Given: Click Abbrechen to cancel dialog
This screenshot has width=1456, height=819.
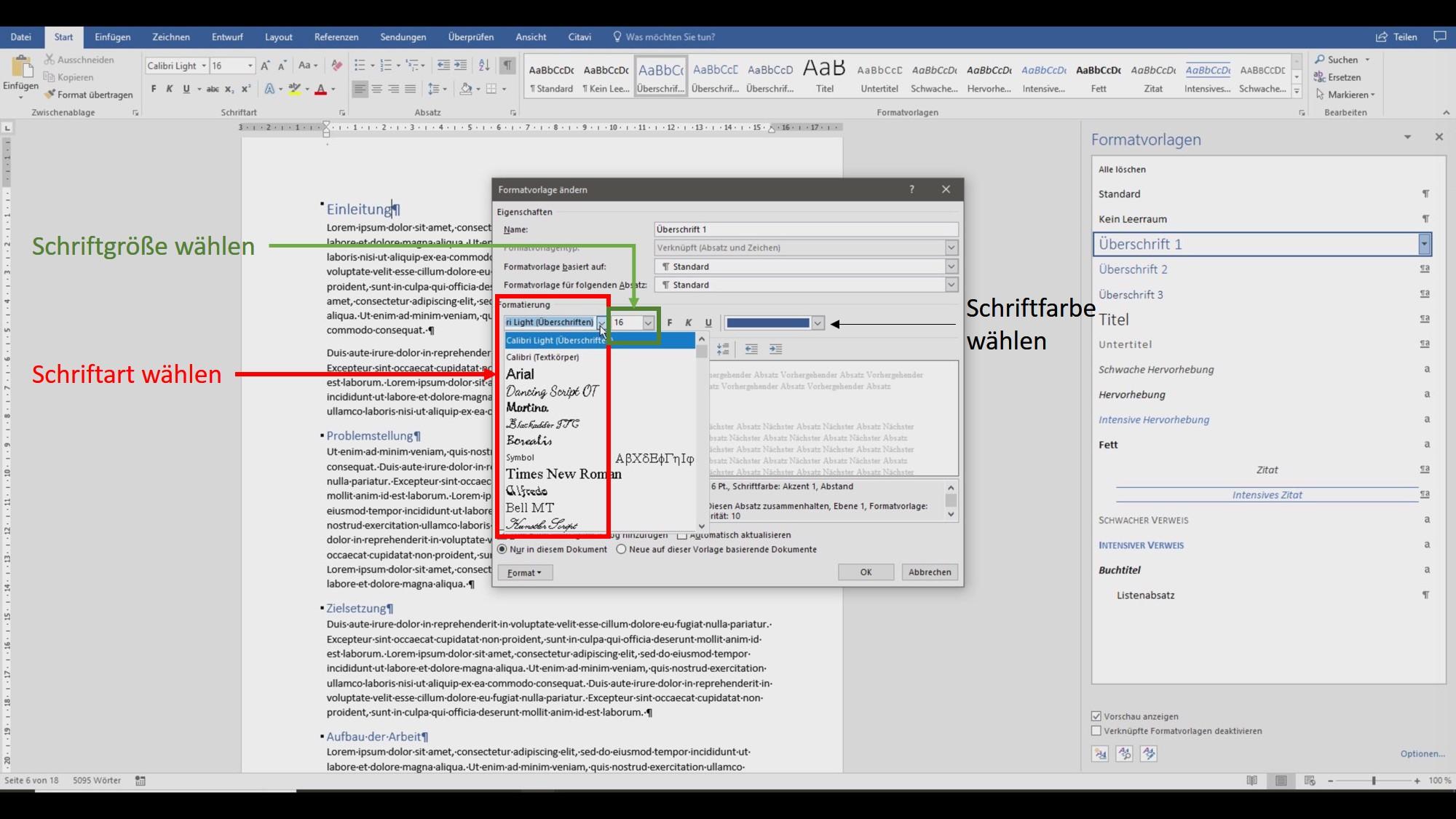Looking at the screenshot, I should [x=930, y=572].
